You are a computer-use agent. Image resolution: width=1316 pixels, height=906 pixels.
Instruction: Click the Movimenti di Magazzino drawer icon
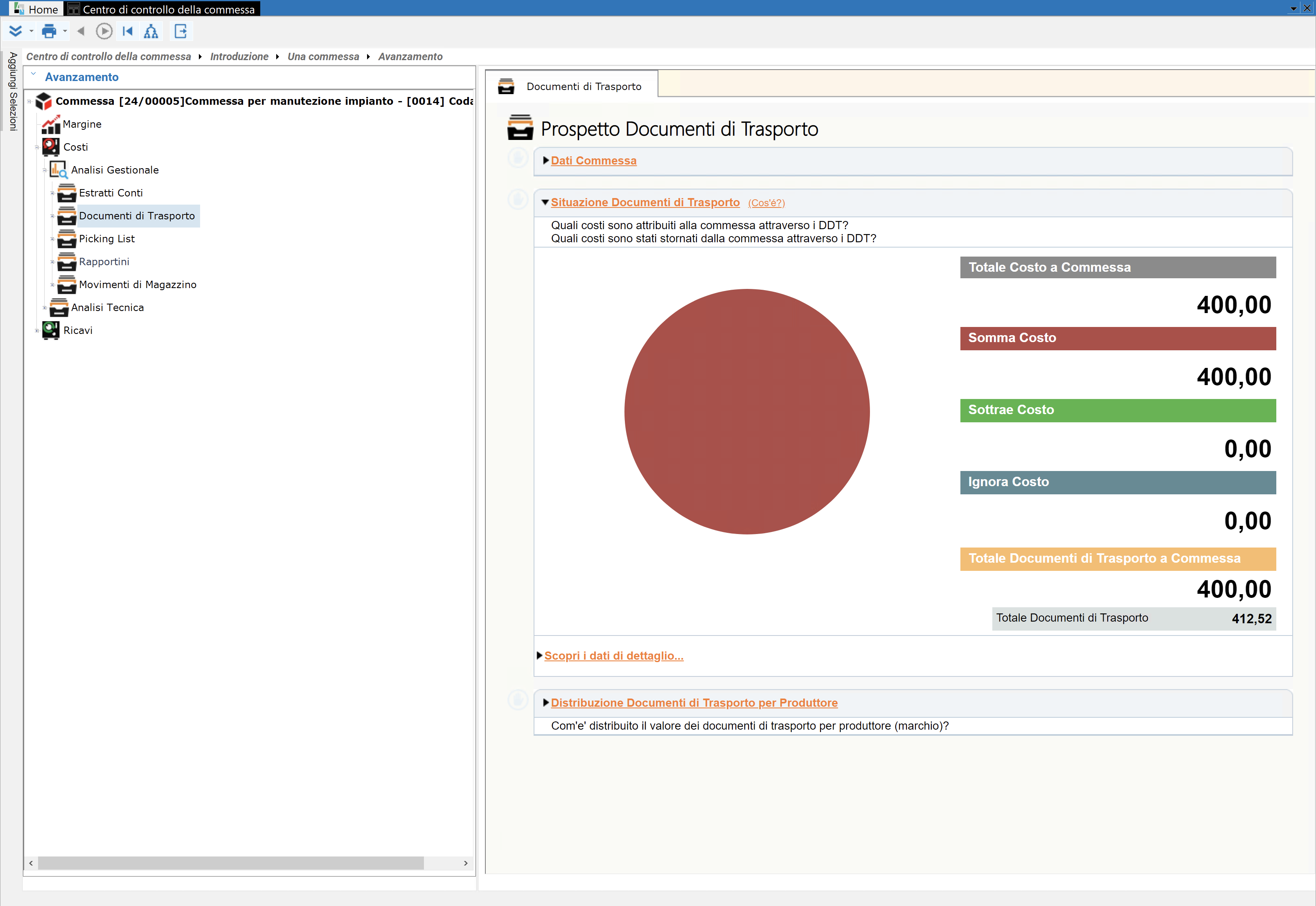pyautogui.click(x=67, y=285)
